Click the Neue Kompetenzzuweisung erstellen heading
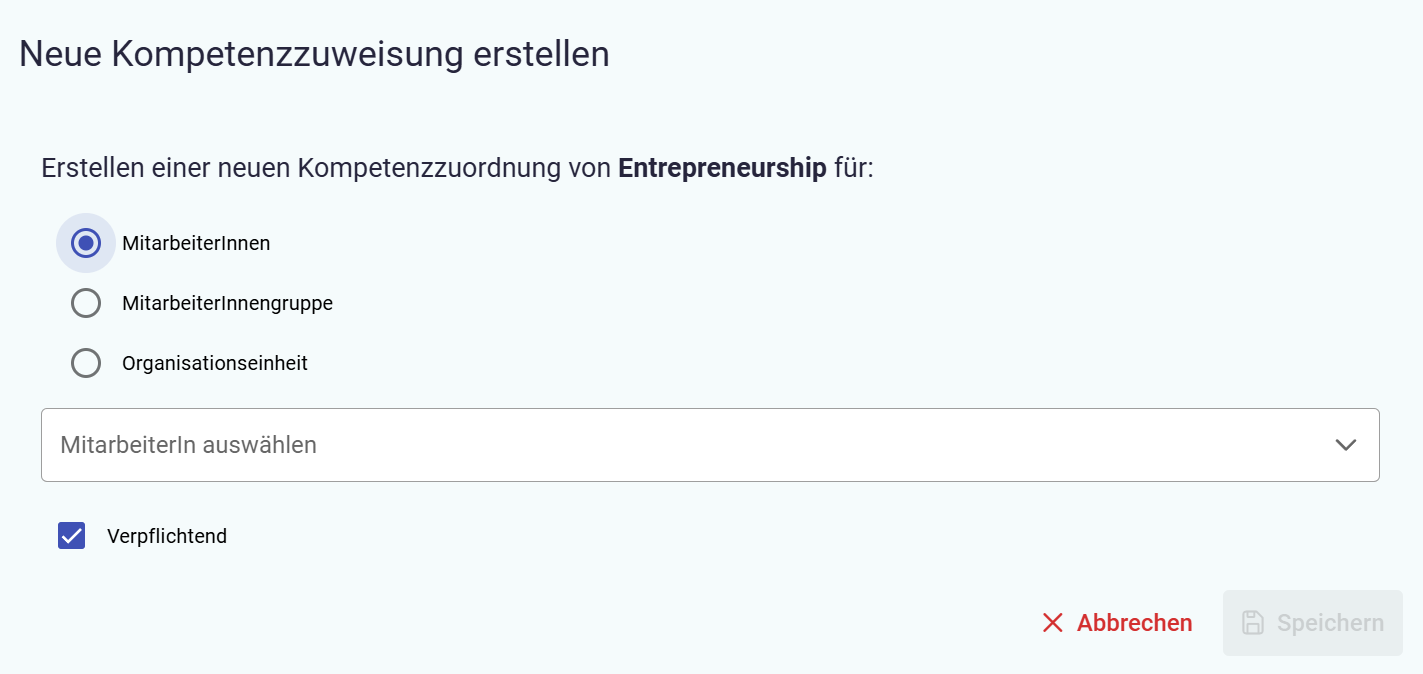This screenshot has height=674, width=1423. pyautogui.click(x=314, y=54)
